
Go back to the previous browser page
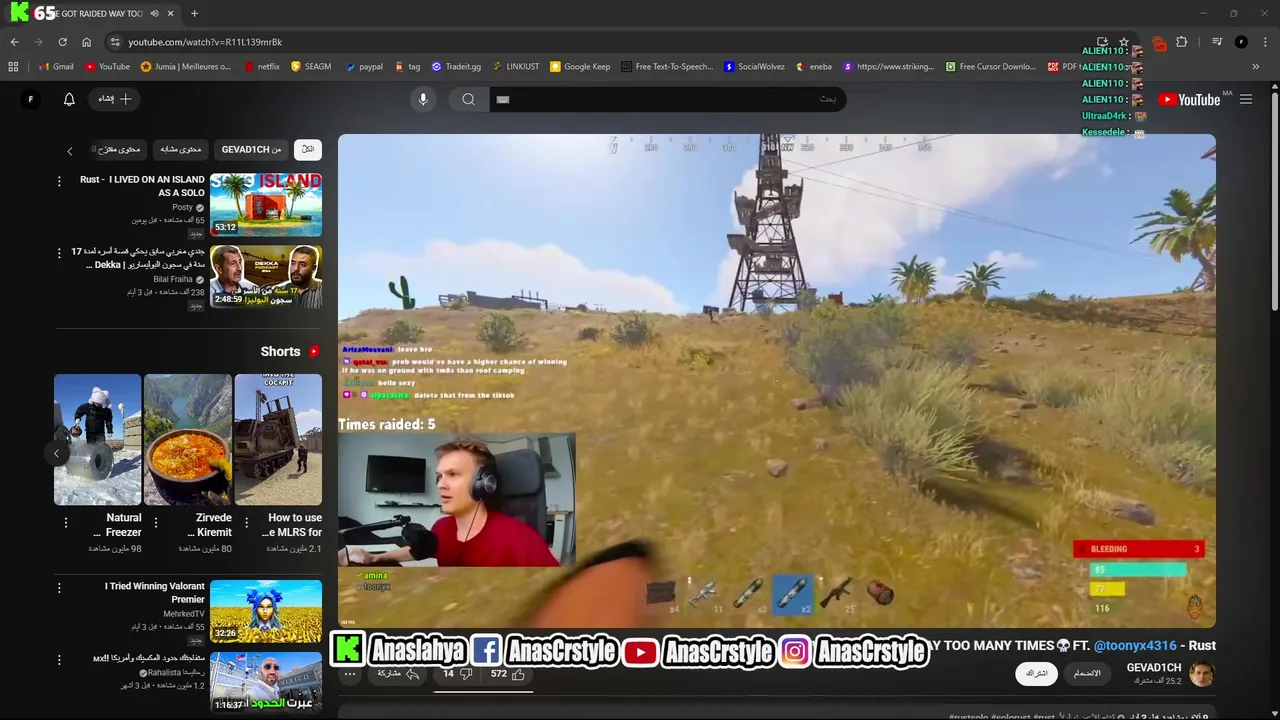pyautogui.click(x=14, y=42)
